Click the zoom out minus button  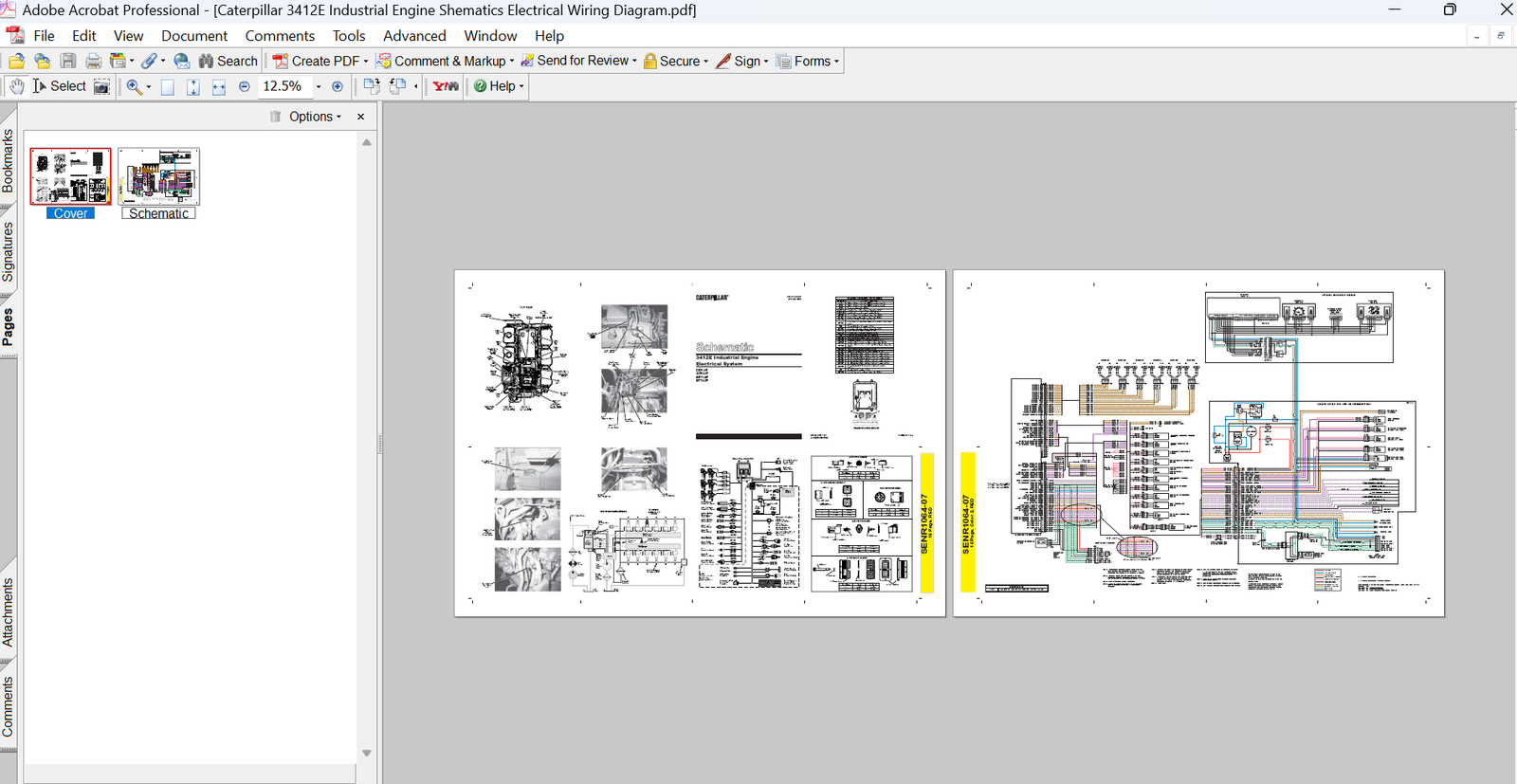point(245,86)
